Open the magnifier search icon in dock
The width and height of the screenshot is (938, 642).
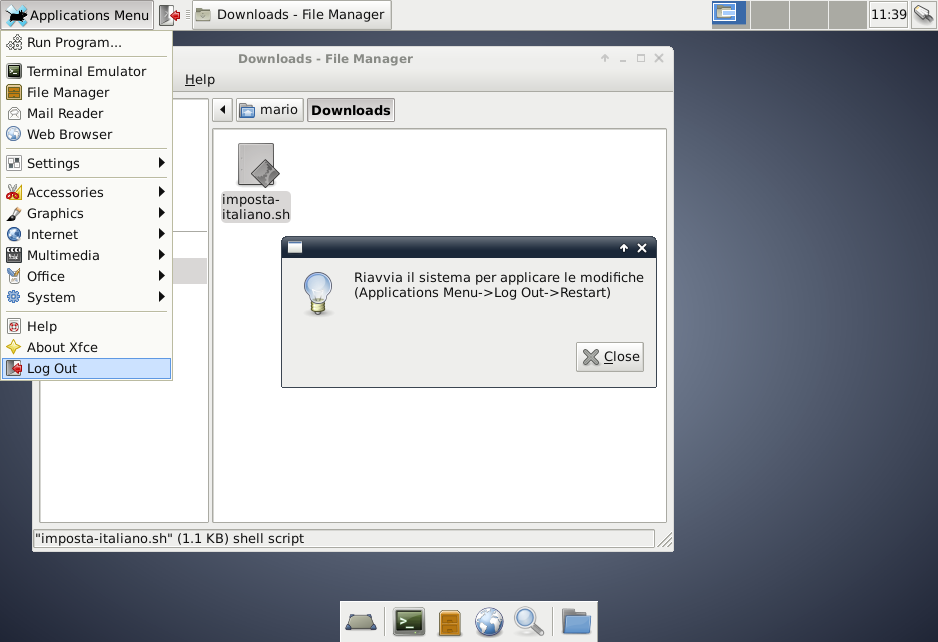pos(529,622)
